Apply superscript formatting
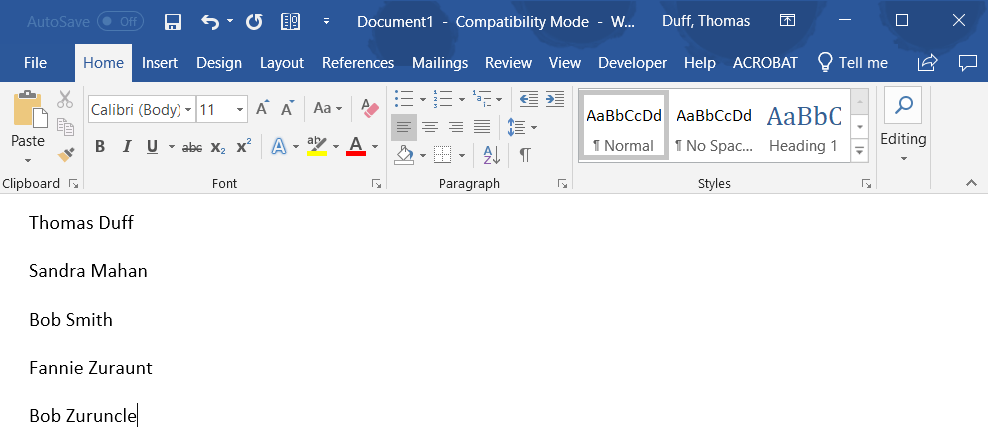 click(x=244, y=147)
